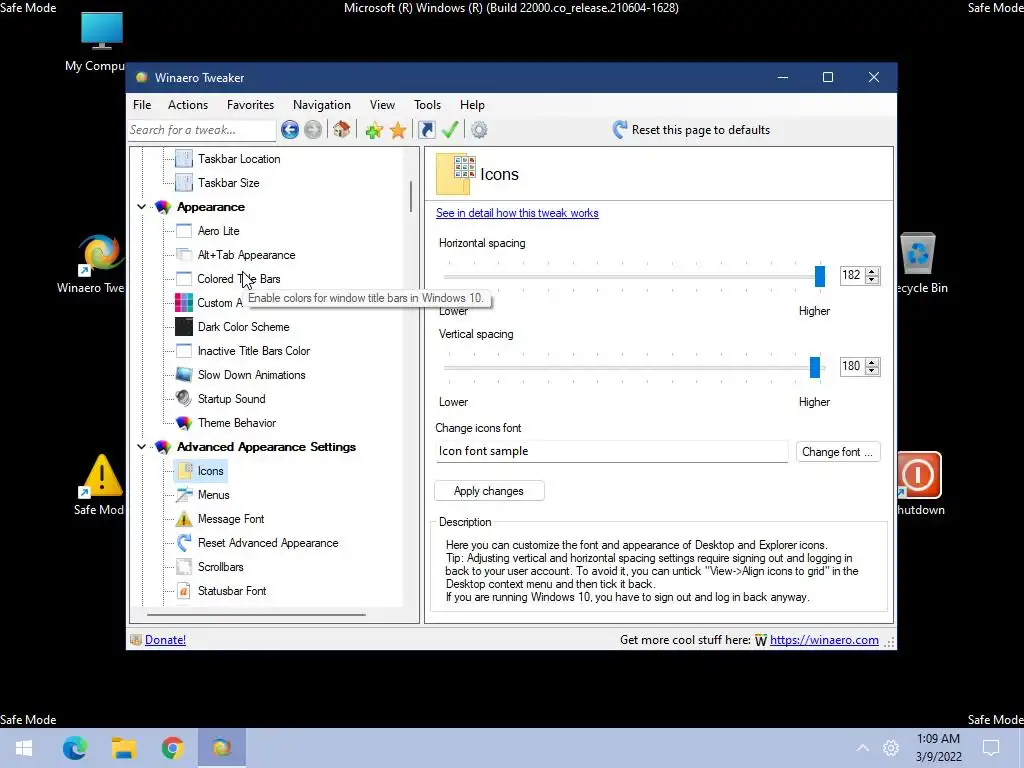Select Taskbar Location tree item
Viewport: 1024px width, 768px height.
tap(239, 159)
